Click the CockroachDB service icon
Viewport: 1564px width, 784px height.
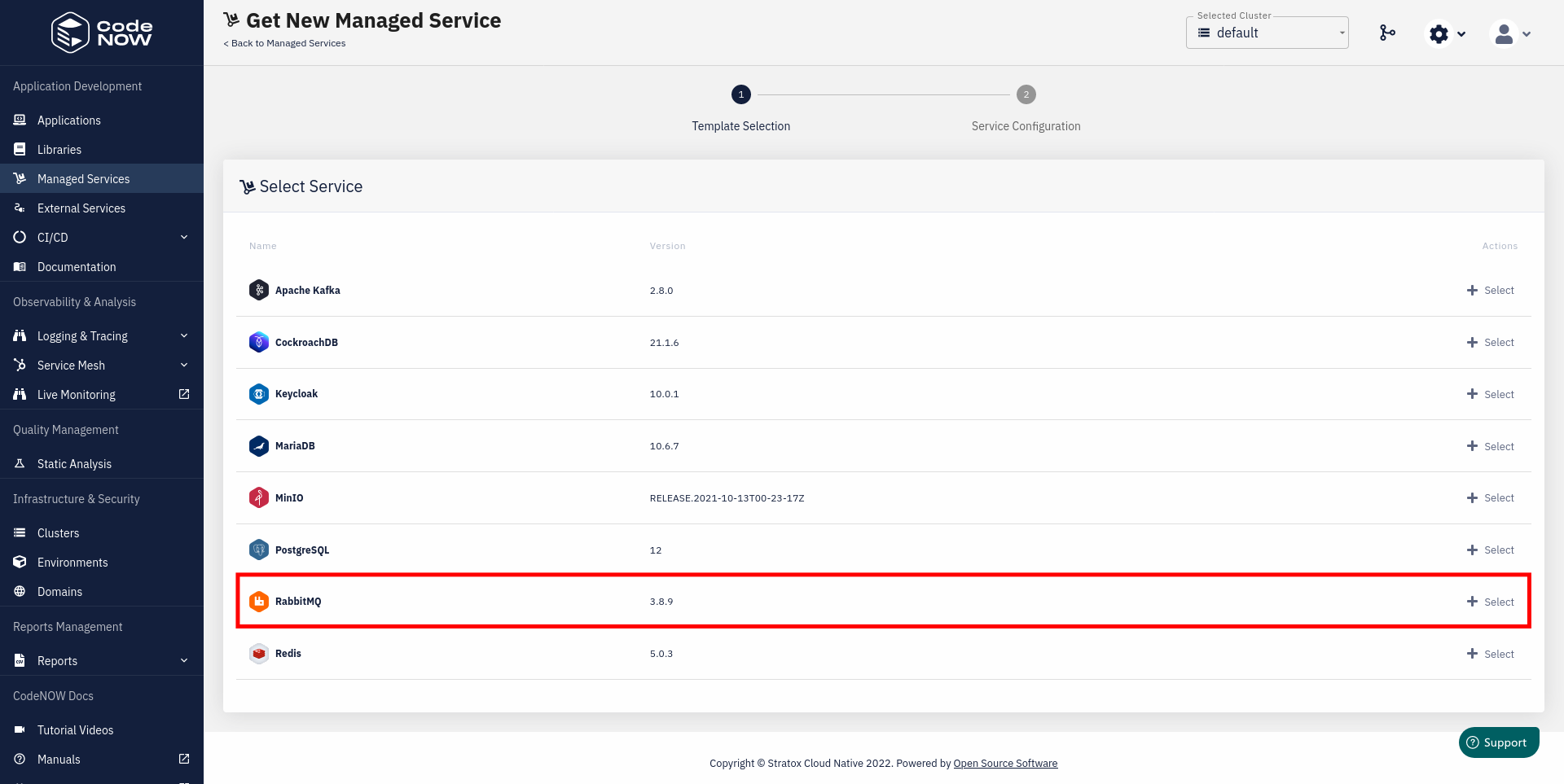pyautogui.click(x=259, y=342)
